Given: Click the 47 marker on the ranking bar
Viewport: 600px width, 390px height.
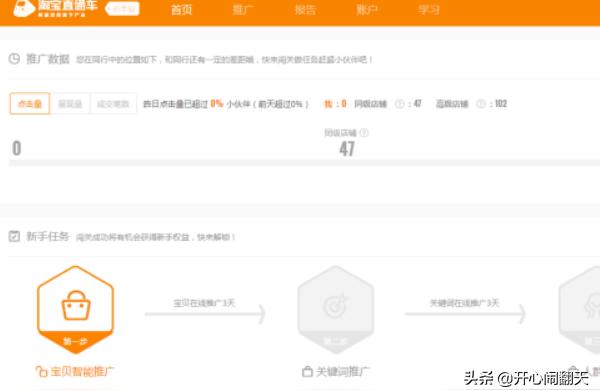Looking at the screenshot, I should coord(347,149).
